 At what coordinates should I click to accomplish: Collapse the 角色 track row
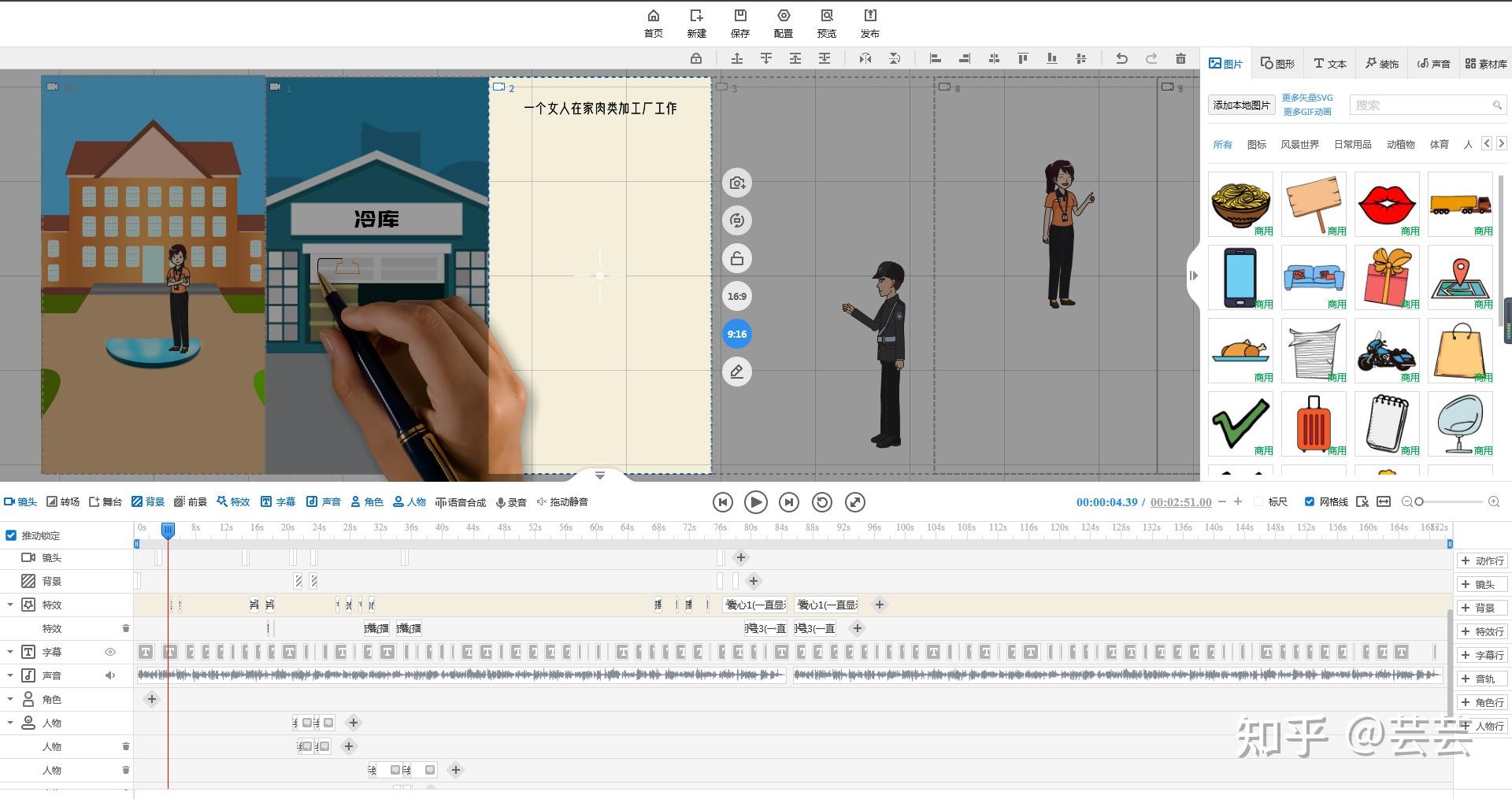(x=10, y=699)
